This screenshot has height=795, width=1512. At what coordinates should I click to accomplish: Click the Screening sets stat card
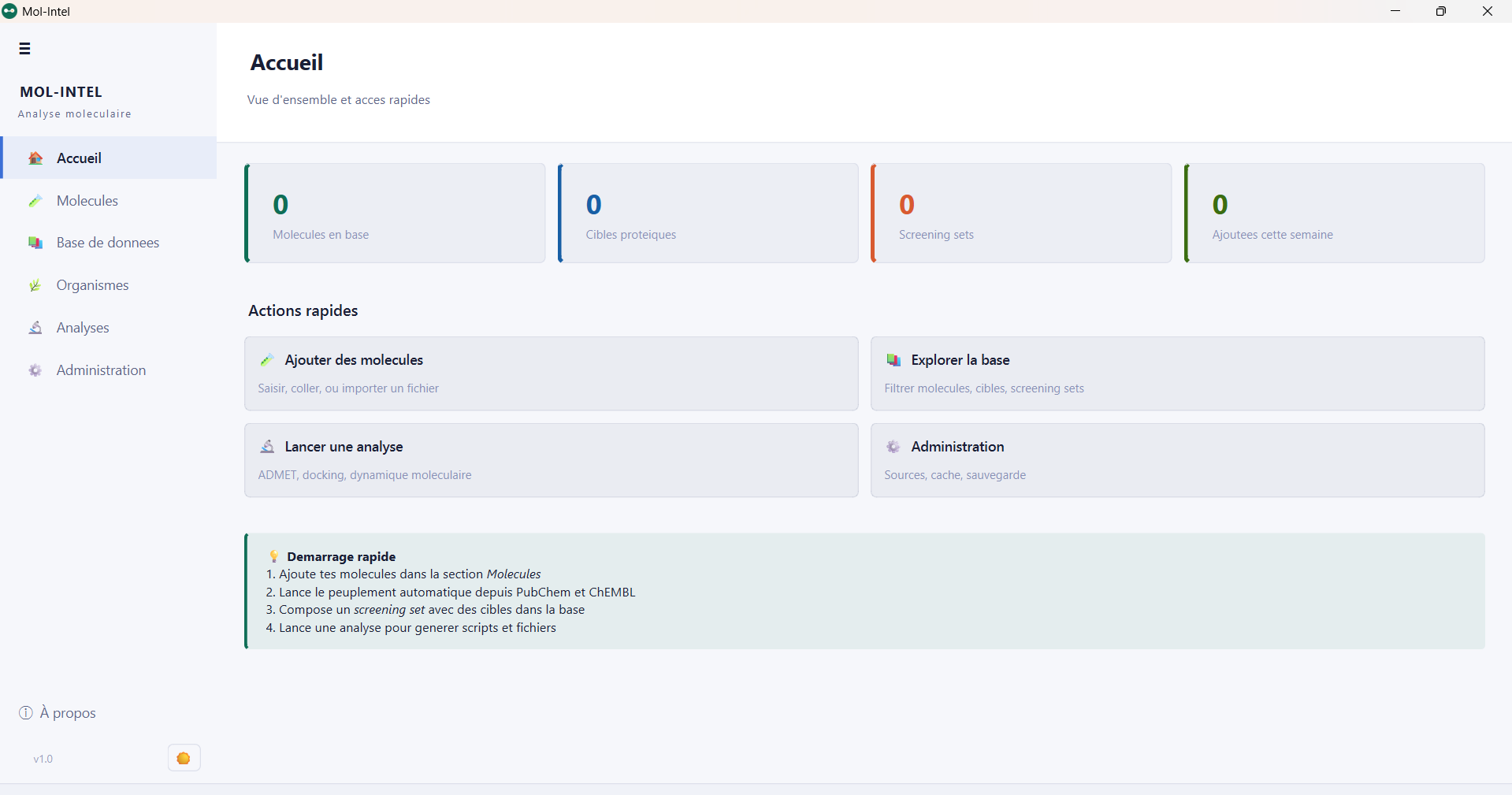(x=1021, y=213)
